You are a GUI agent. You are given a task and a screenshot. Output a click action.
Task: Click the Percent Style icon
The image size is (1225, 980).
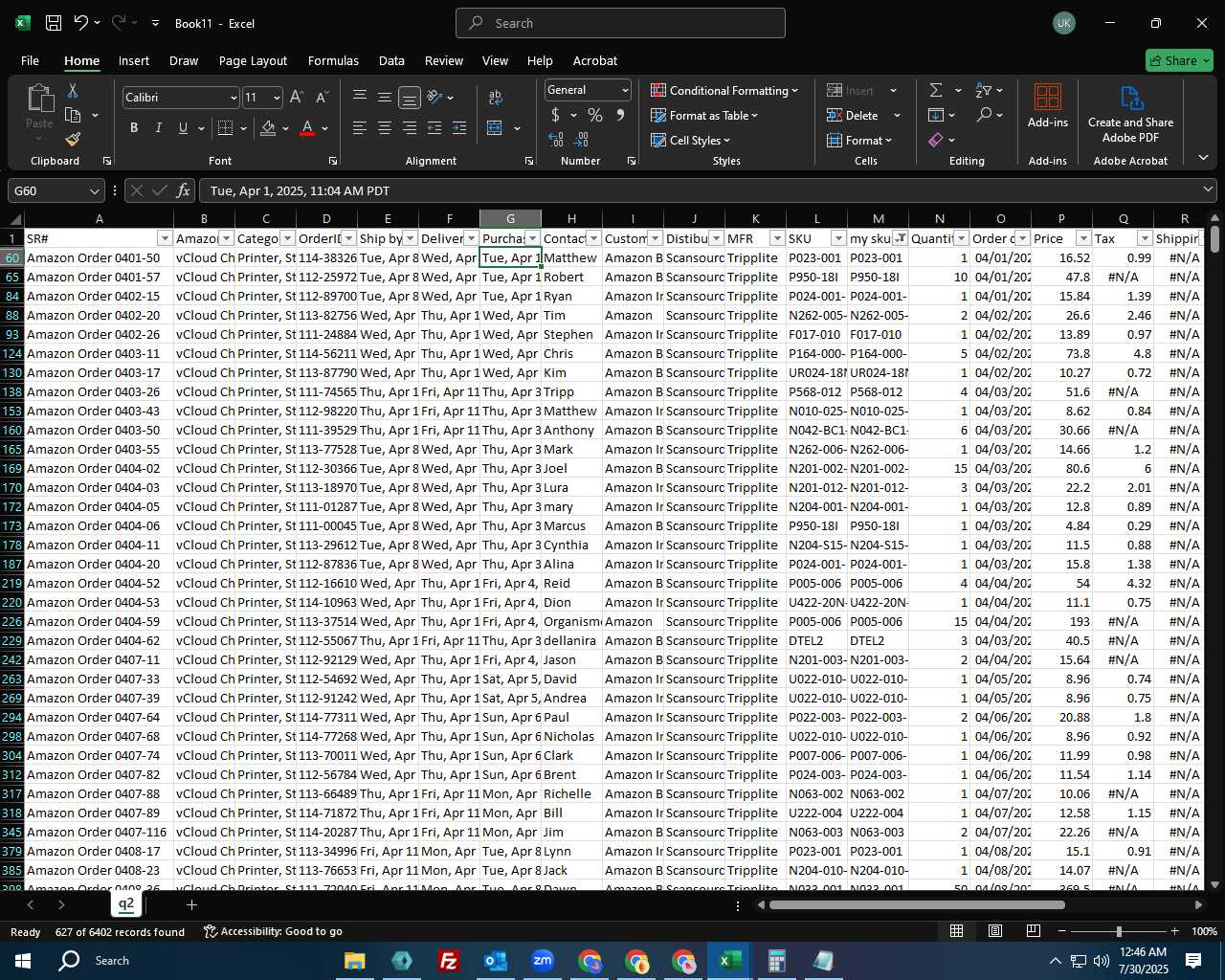(595, 115)
